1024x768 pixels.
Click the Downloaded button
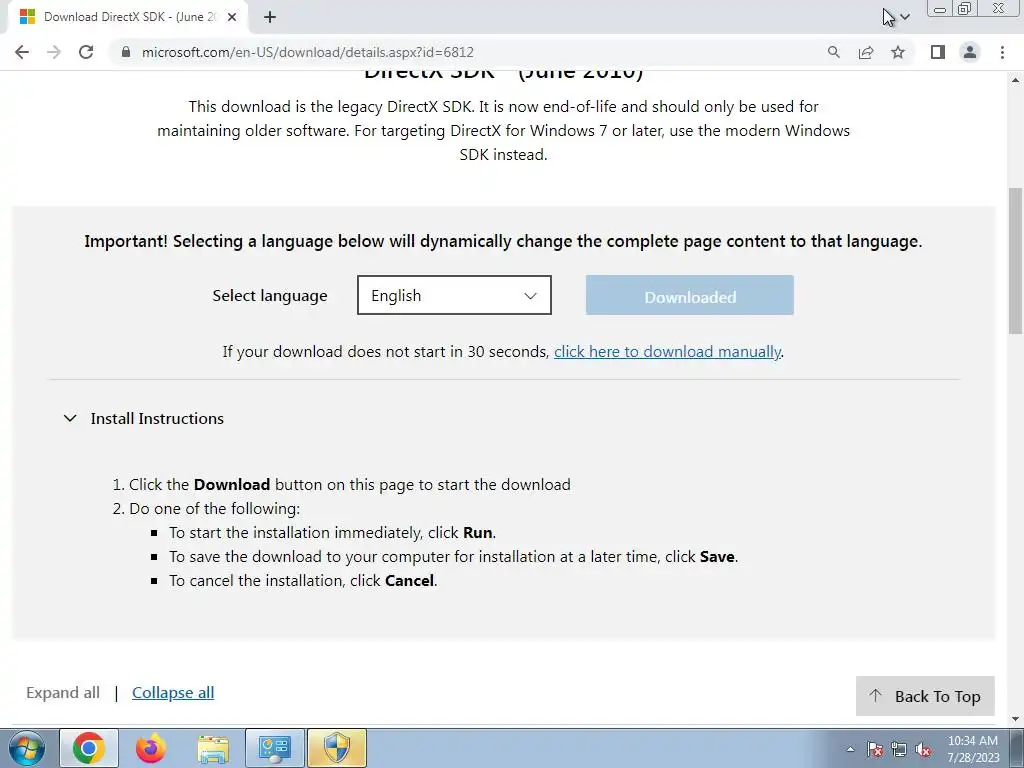coord(690,295)
